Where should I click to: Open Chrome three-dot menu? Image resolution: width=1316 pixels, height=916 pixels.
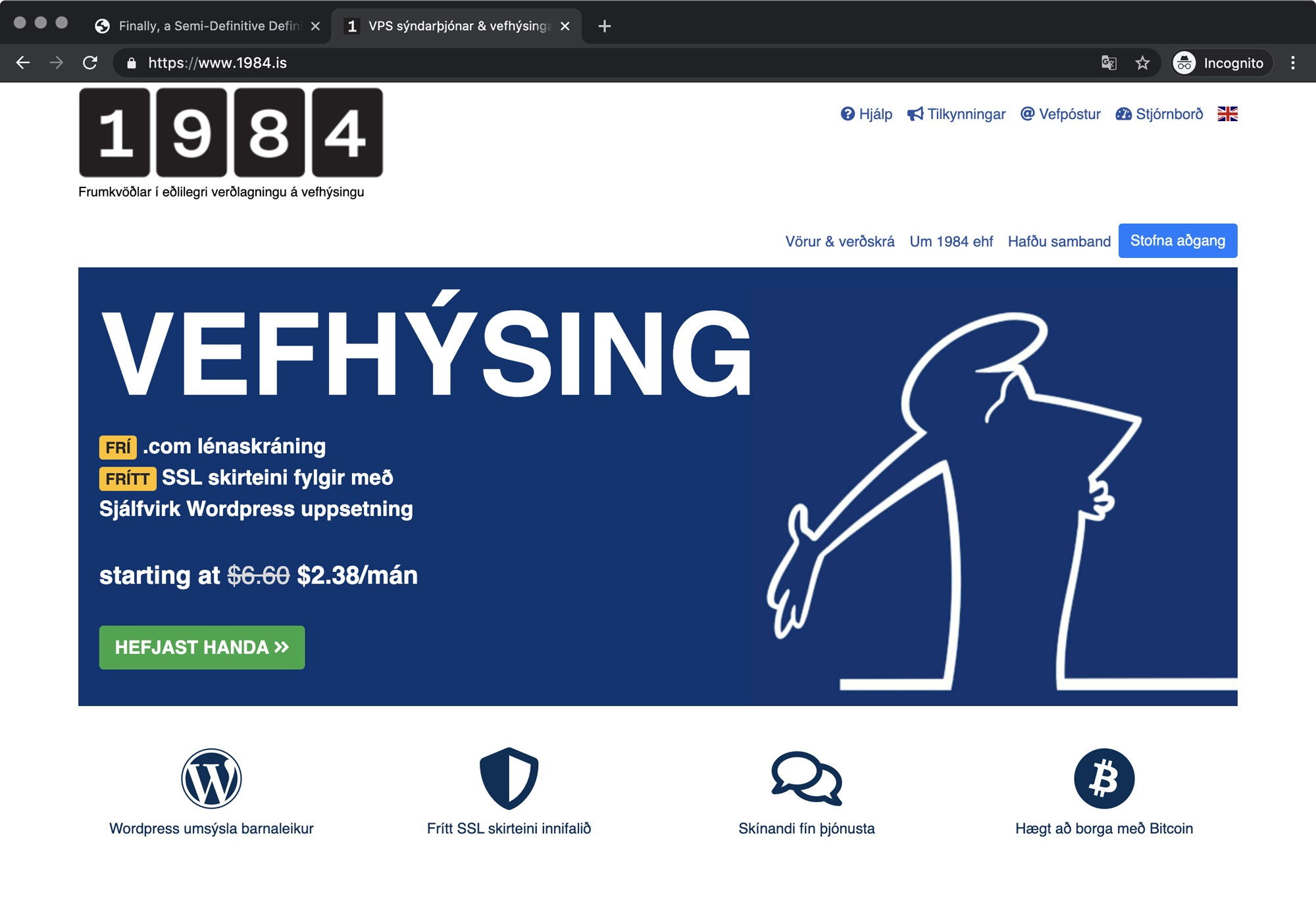(1293, 63)
